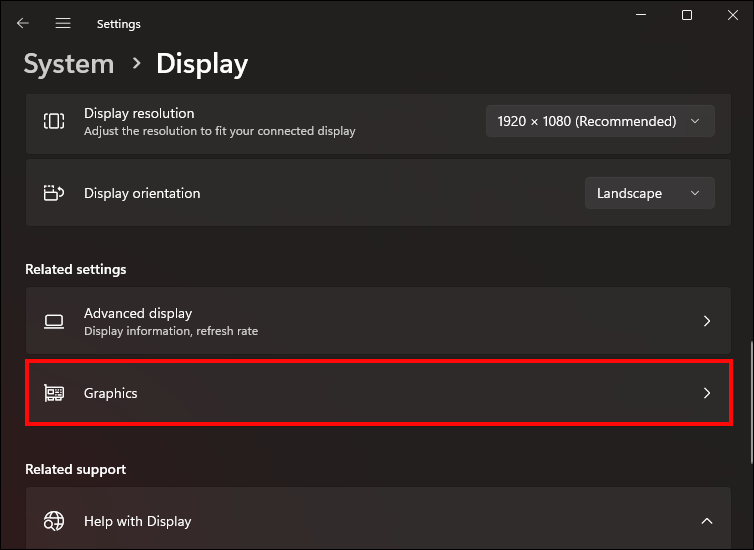This screenshot has height=550, width=754.
Task: Click the Graphics card icon
Action: [54, 393]
